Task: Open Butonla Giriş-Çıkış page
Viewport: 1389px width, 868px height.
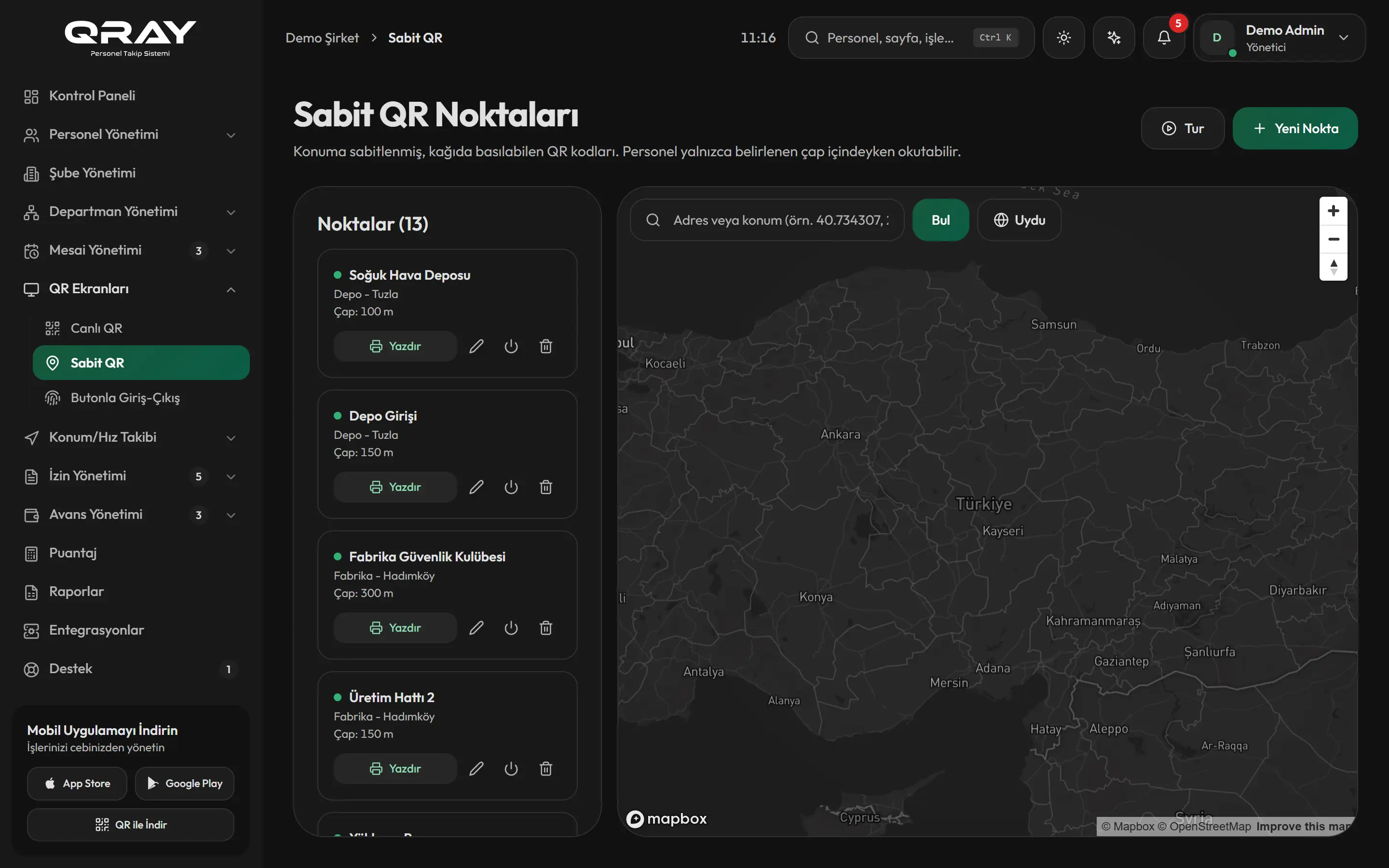Action: (x=141, y=398)
